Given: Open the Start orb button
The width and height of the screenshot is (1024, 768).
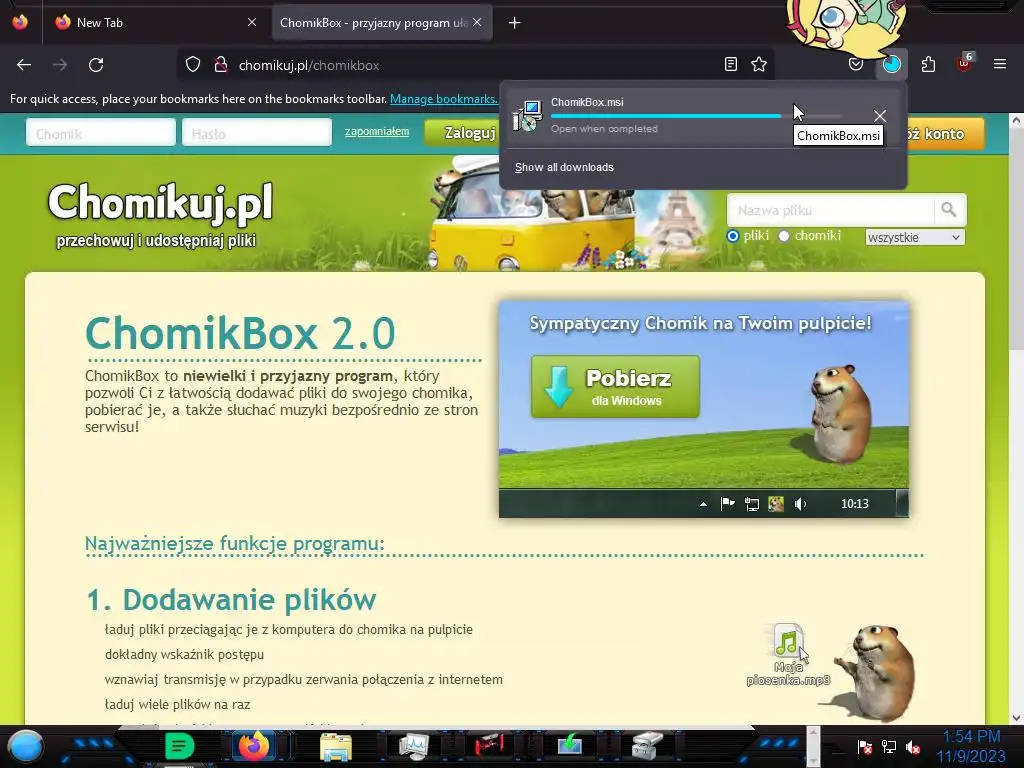Looking at the screenshot, I should click(x=25, y=746).
